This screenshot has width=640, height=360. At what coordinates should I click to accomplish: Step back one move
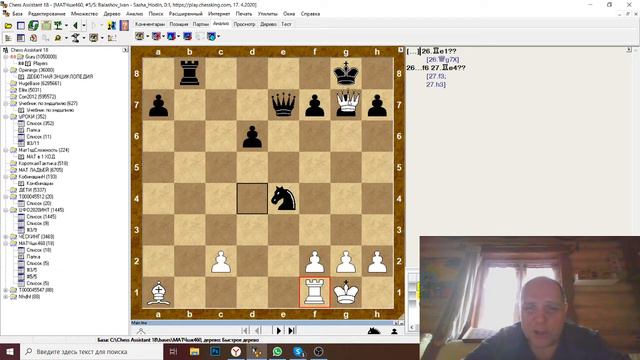(x=258, y=331)
